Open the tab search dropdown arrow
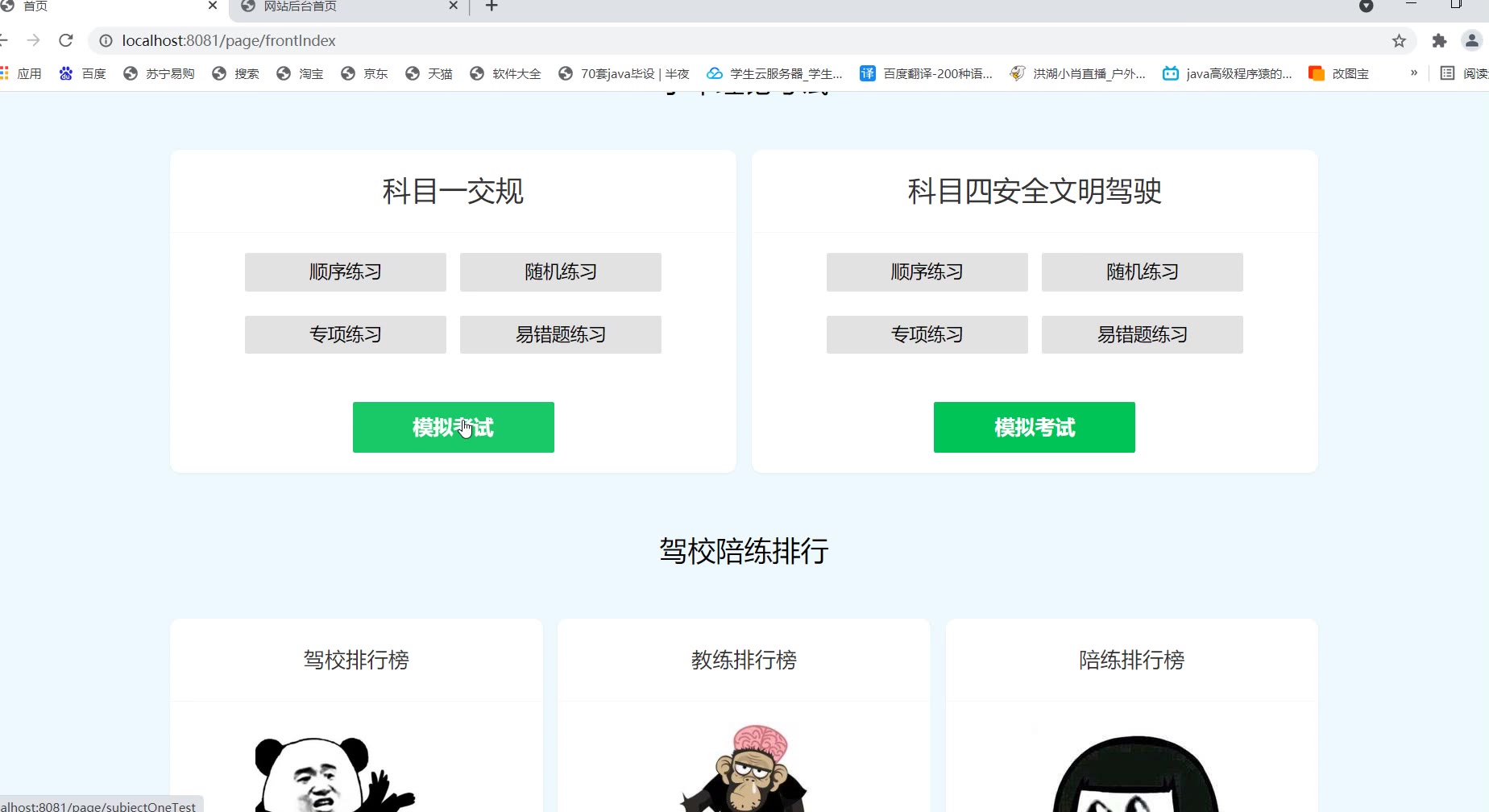This screenshot has width=1489, height=812. point(1366,6)
